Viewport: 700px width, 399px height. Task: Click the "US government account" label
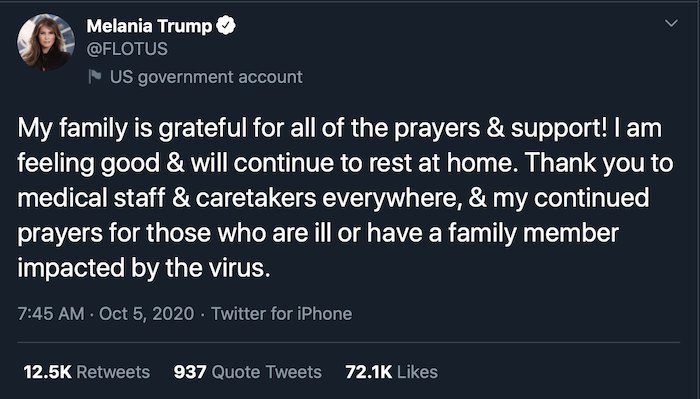[206, 77]
